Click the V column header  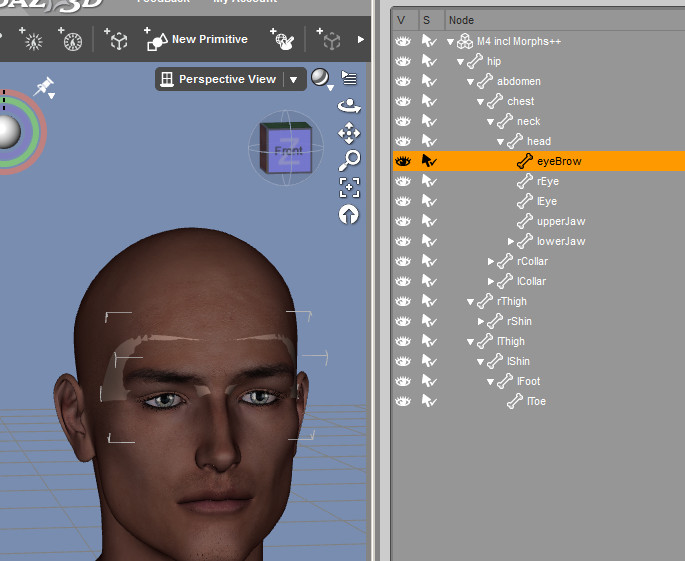tap(401, 20)
